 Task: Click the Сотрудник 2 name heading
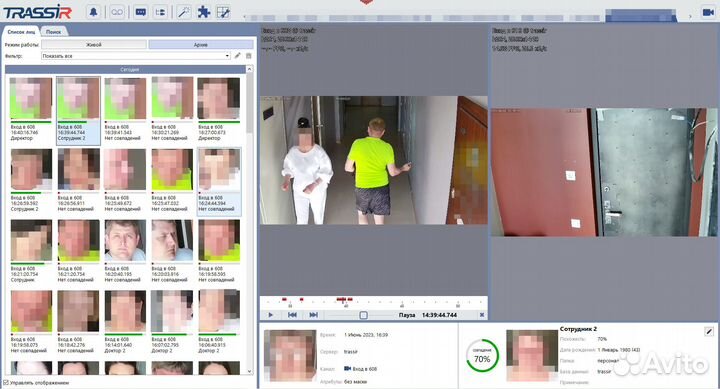578,329
